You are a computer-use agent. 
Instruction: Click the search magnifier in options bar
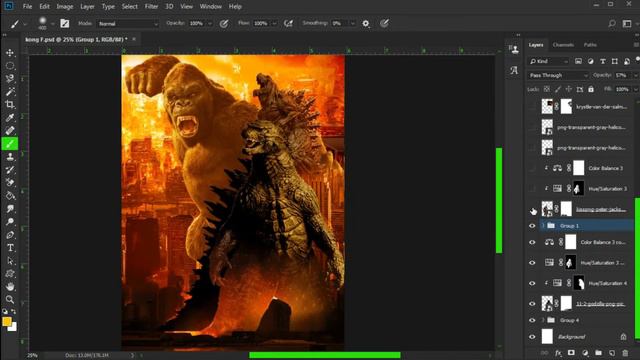point(612,24)
